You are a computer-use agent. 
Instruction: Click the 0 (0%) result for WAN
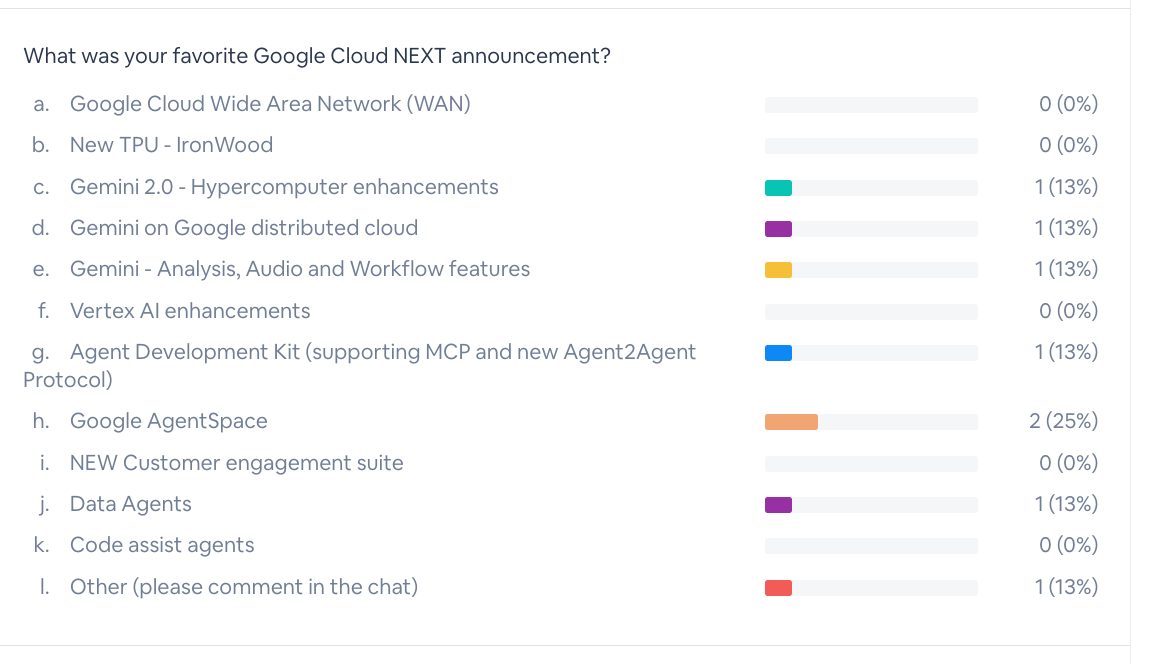(1068, 104)
